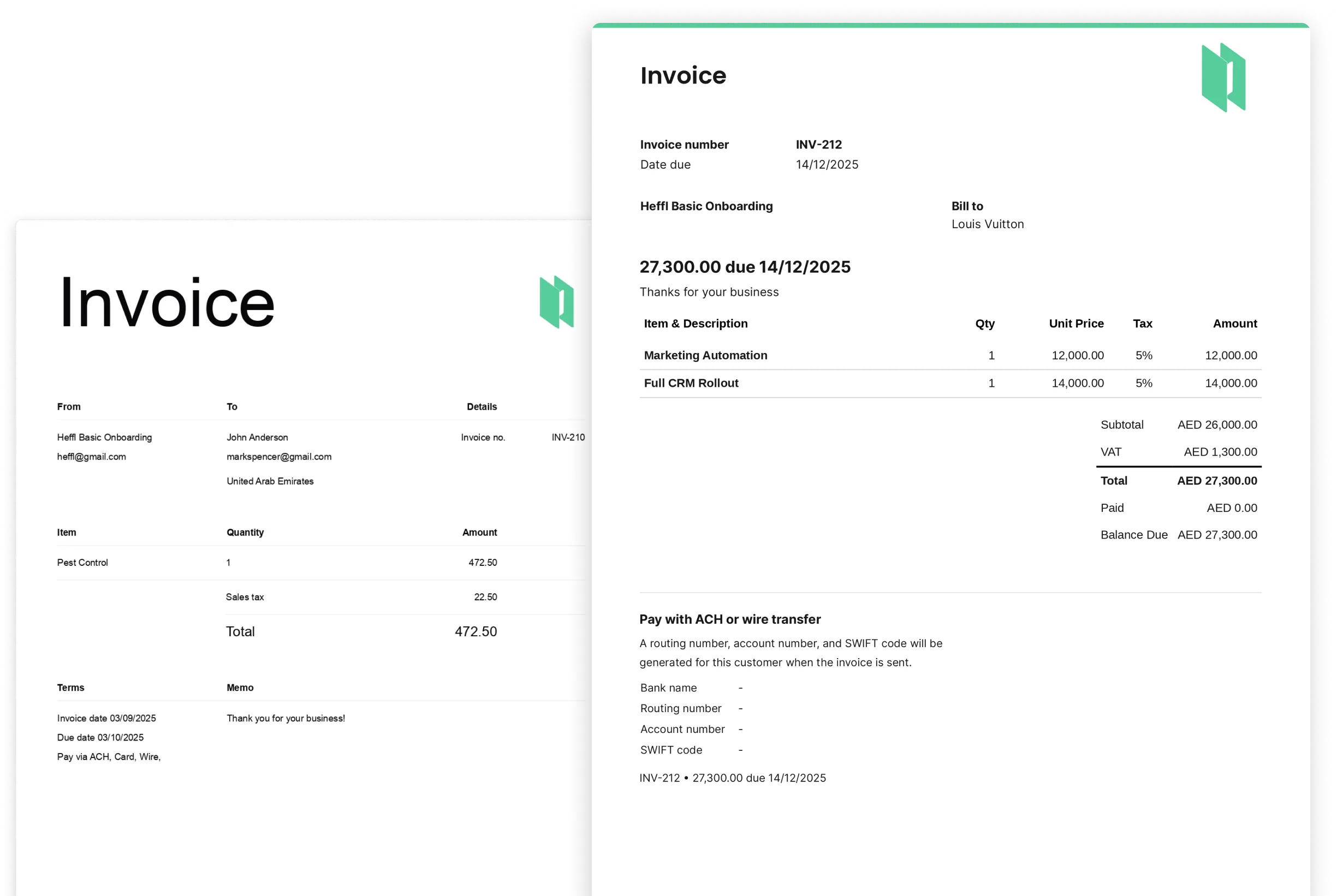Viewport: 1343px width, 896px height.
Task: Click the INV-210 invoice number
Action: tap(568, 437)
